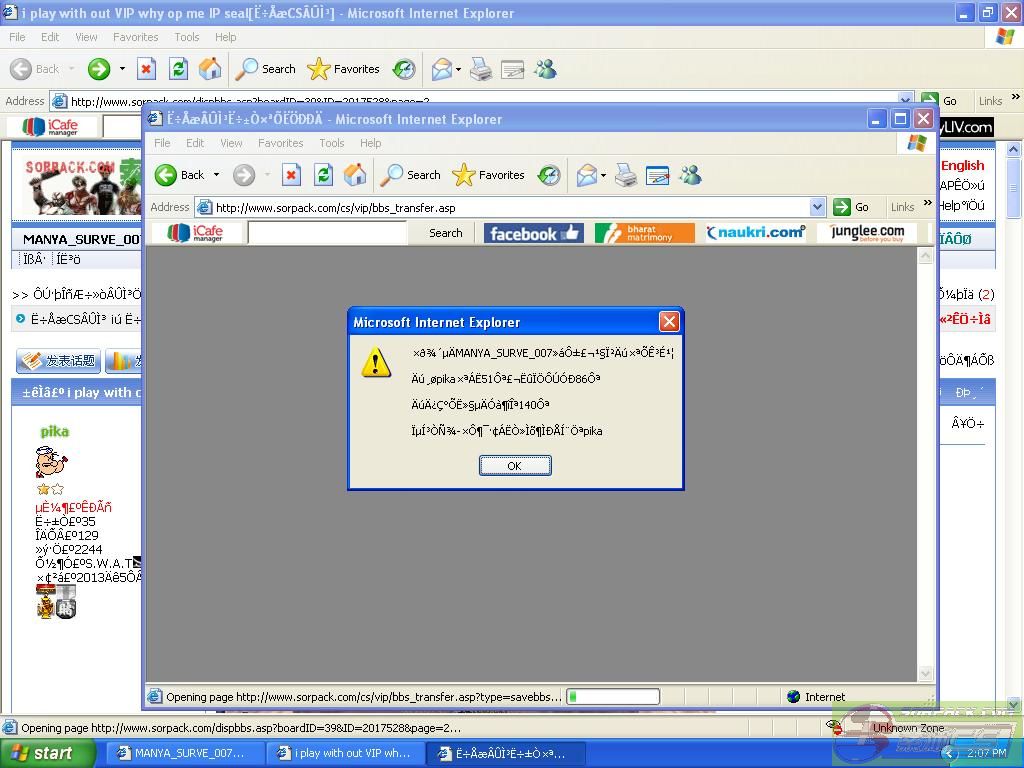Screen dimensions: 1024x768
Task: Click the Refresh icon in popup toolbar
Action: pos(323,175)
